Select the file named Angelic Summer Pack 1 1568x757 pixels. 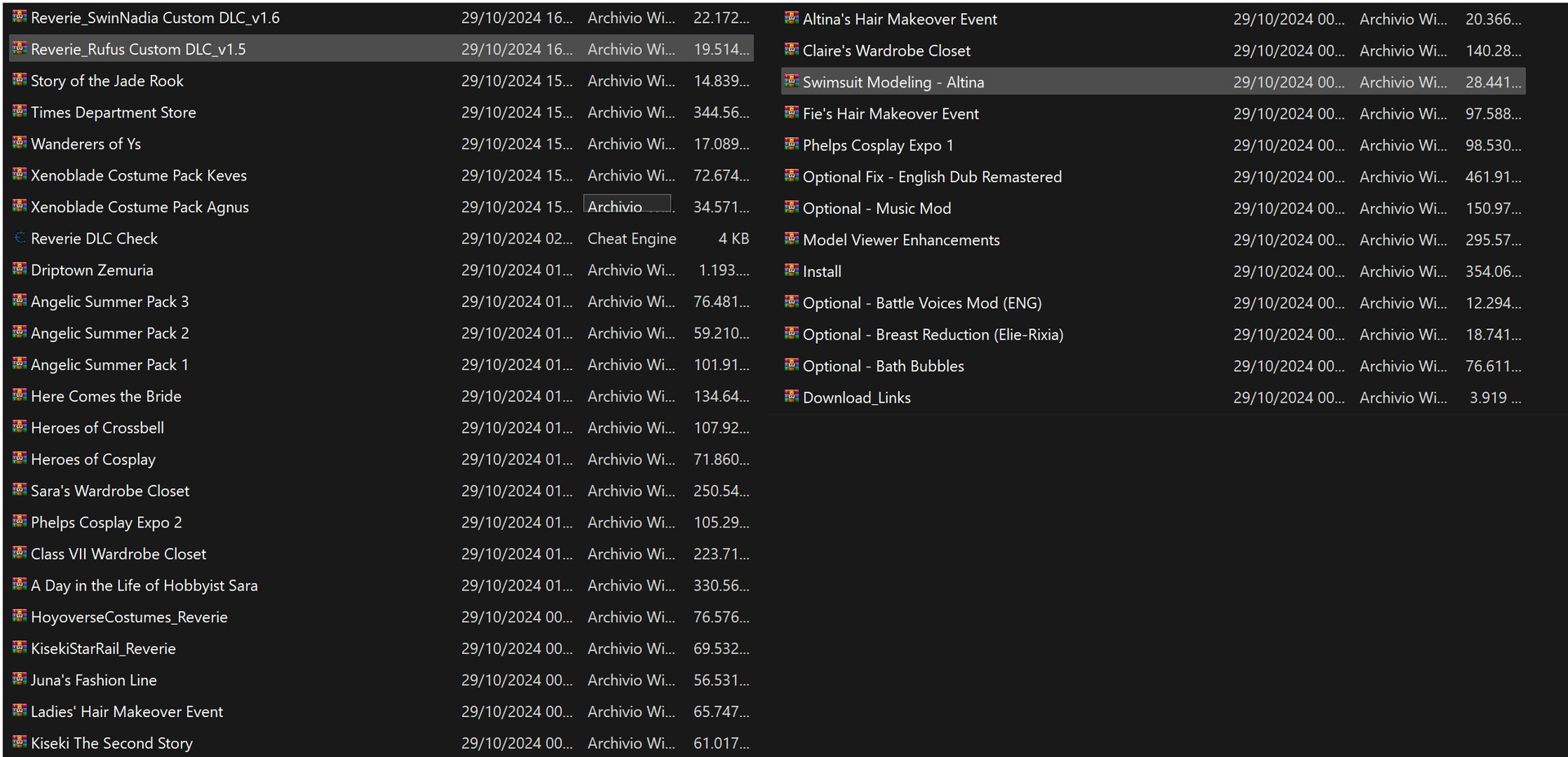[x=109, y=365]
